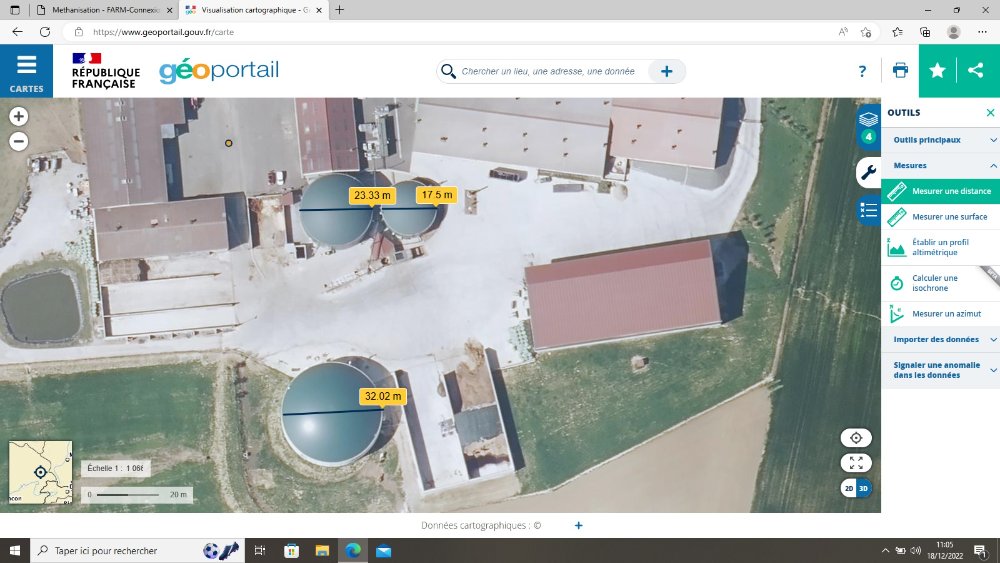Screen dimensions: 1000x563
Task: Open the legend list icon
Action: pyautogui.click(x=868, y=210)
